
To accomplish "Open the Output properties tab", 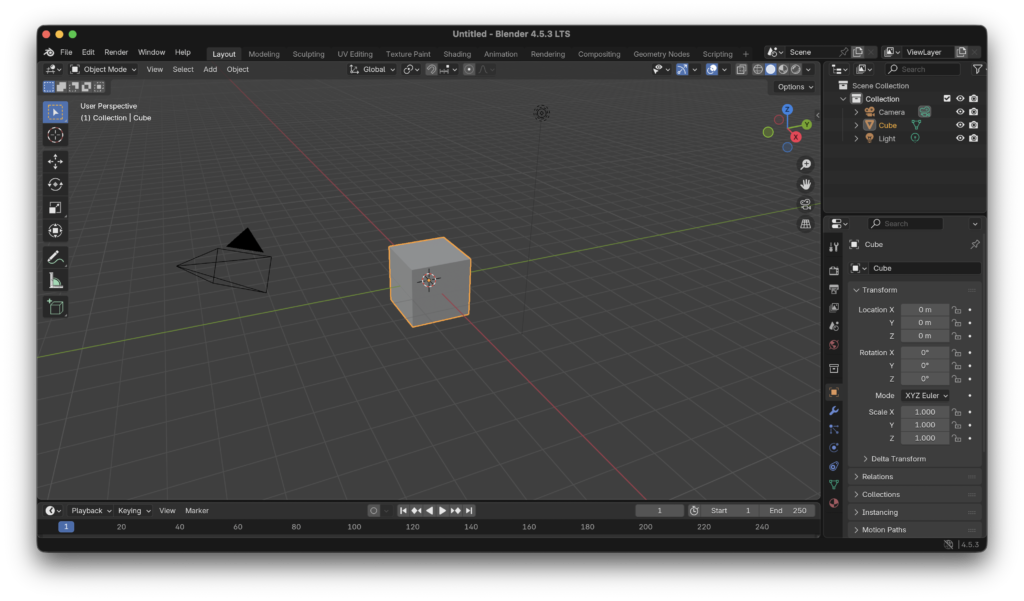I will tap(834, 289).
